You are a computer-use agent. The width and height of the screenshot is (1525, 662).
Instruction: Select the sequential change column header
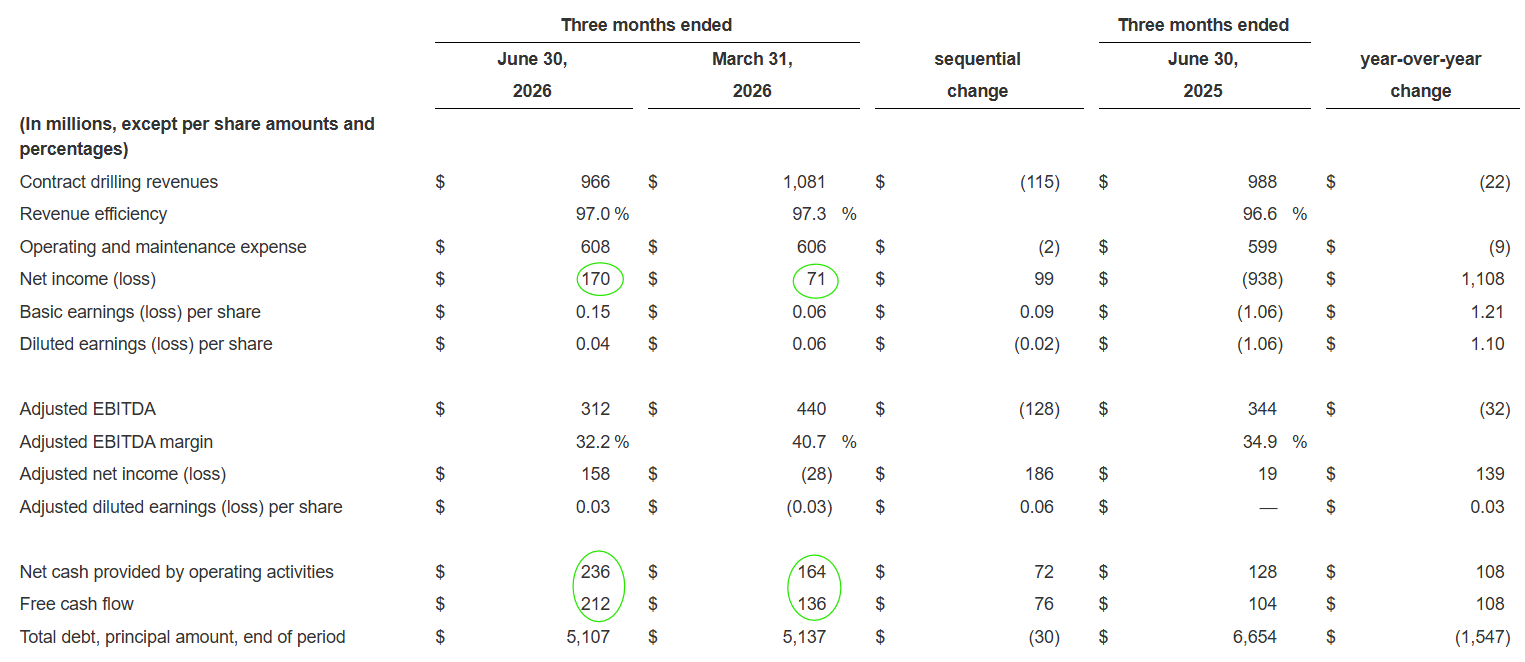click(977, 75)
